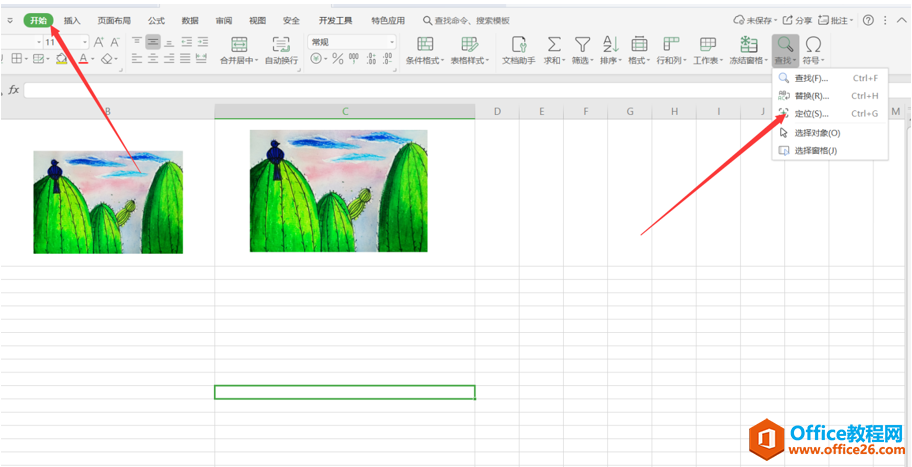The image size is (912, 467).
Task: Switch to the 页面布局 tab
Action: (x=115, y=20)
